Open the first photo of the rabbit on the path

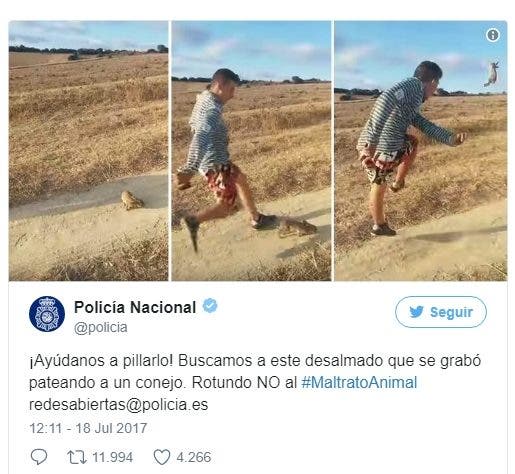[x=88, y=151]
